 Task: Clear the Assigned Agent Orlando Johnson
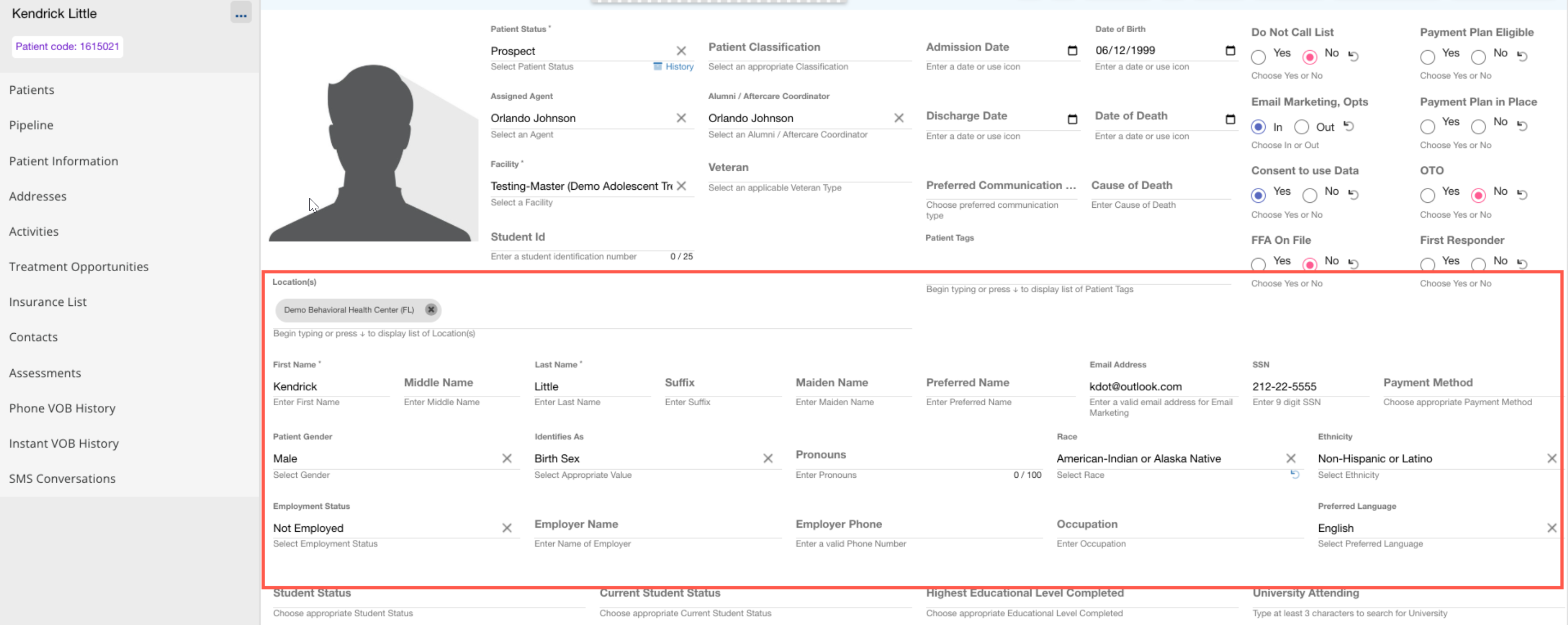[x=681, y=118]
